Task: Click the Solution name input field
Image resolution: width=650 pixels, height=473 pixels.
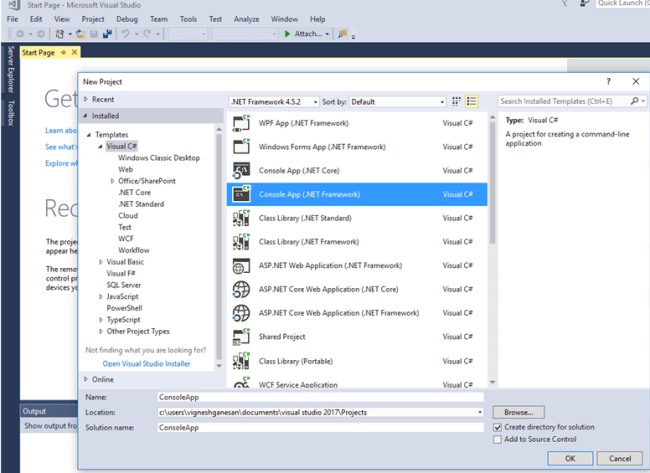Action: [x=320, y=427]
